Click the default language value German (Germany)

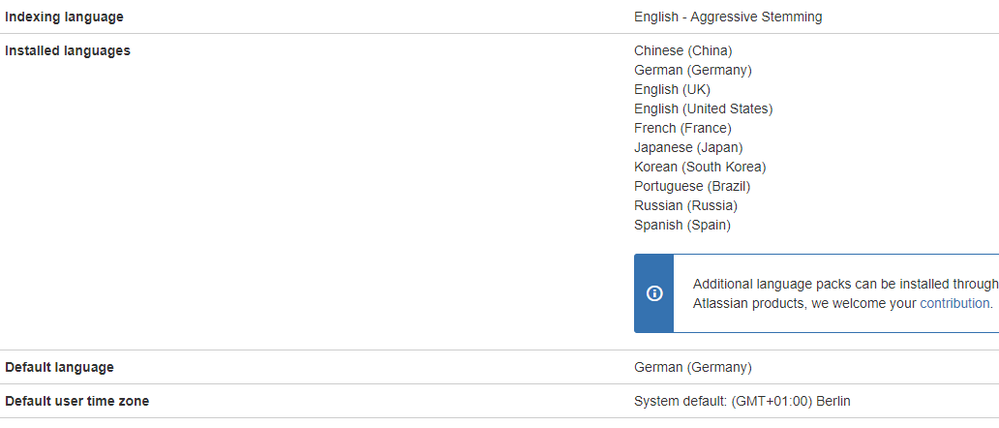point(693,367)
